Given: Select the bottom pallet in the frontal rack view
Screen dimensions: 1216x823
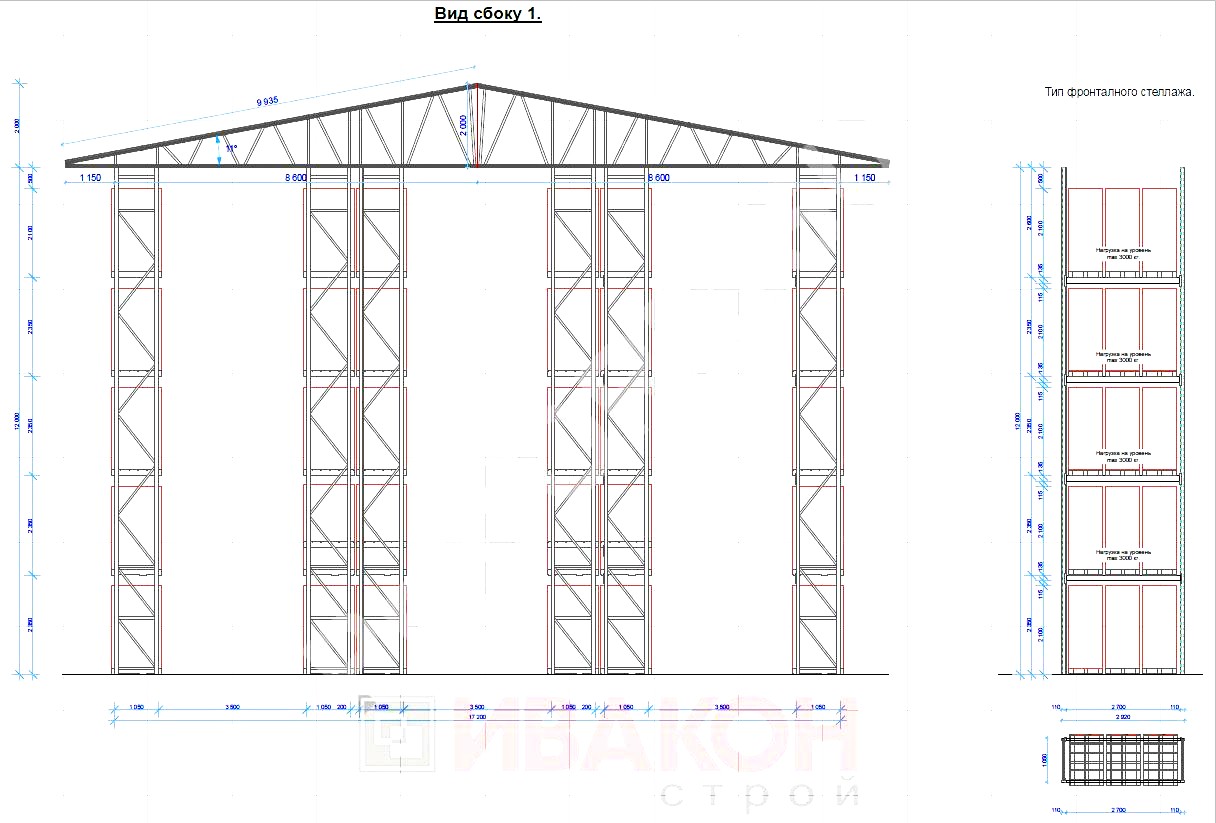Looking at the screenshot, I should click(x=1122, y=627).
